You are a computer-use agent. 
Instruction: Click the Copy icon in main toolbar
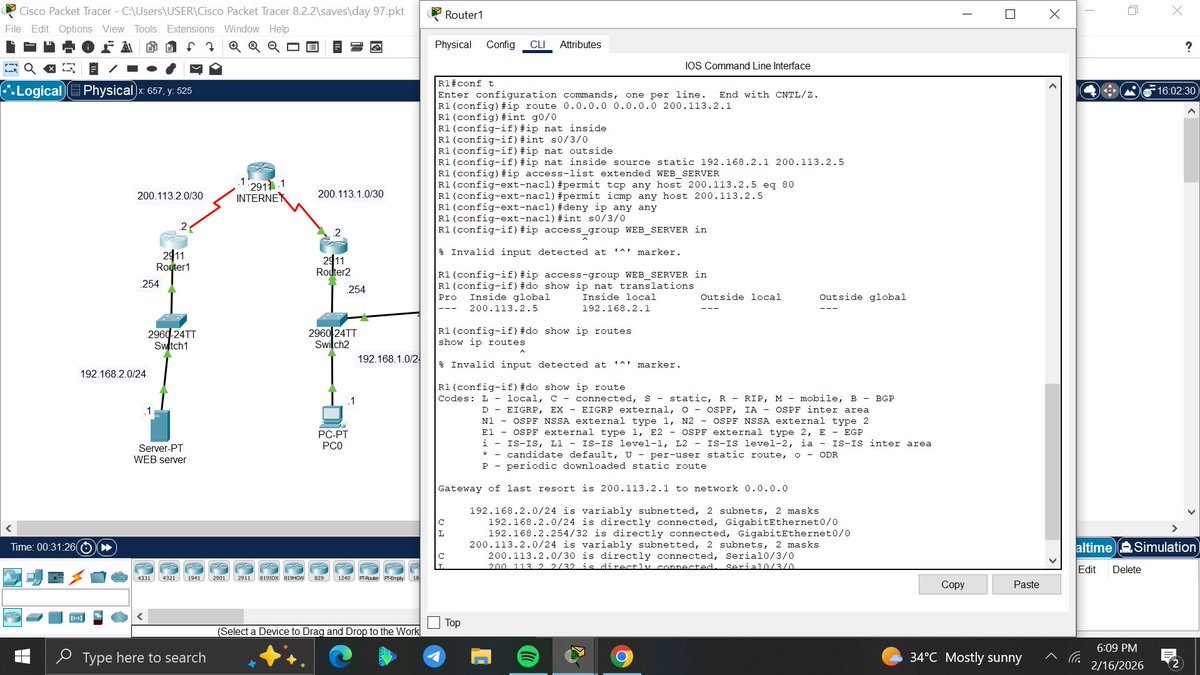[x=152, y=47]
